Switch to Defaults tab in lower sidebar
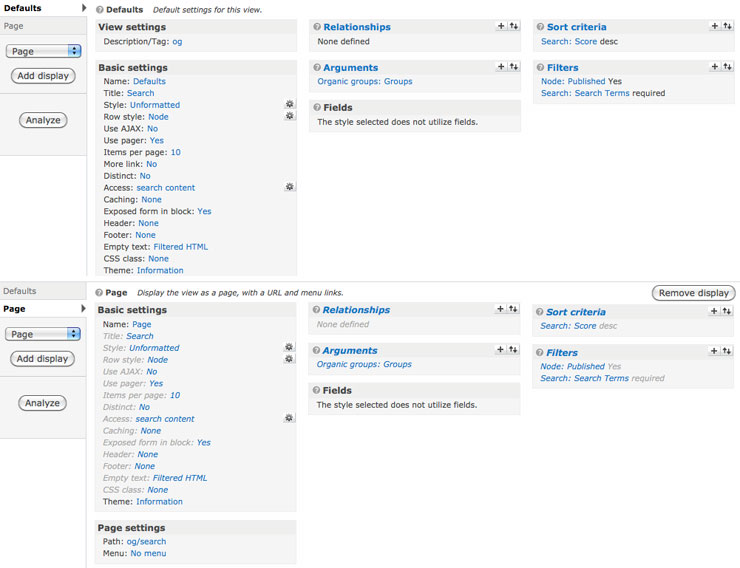This screenshot has width=740, height=568. coord(20,291)
